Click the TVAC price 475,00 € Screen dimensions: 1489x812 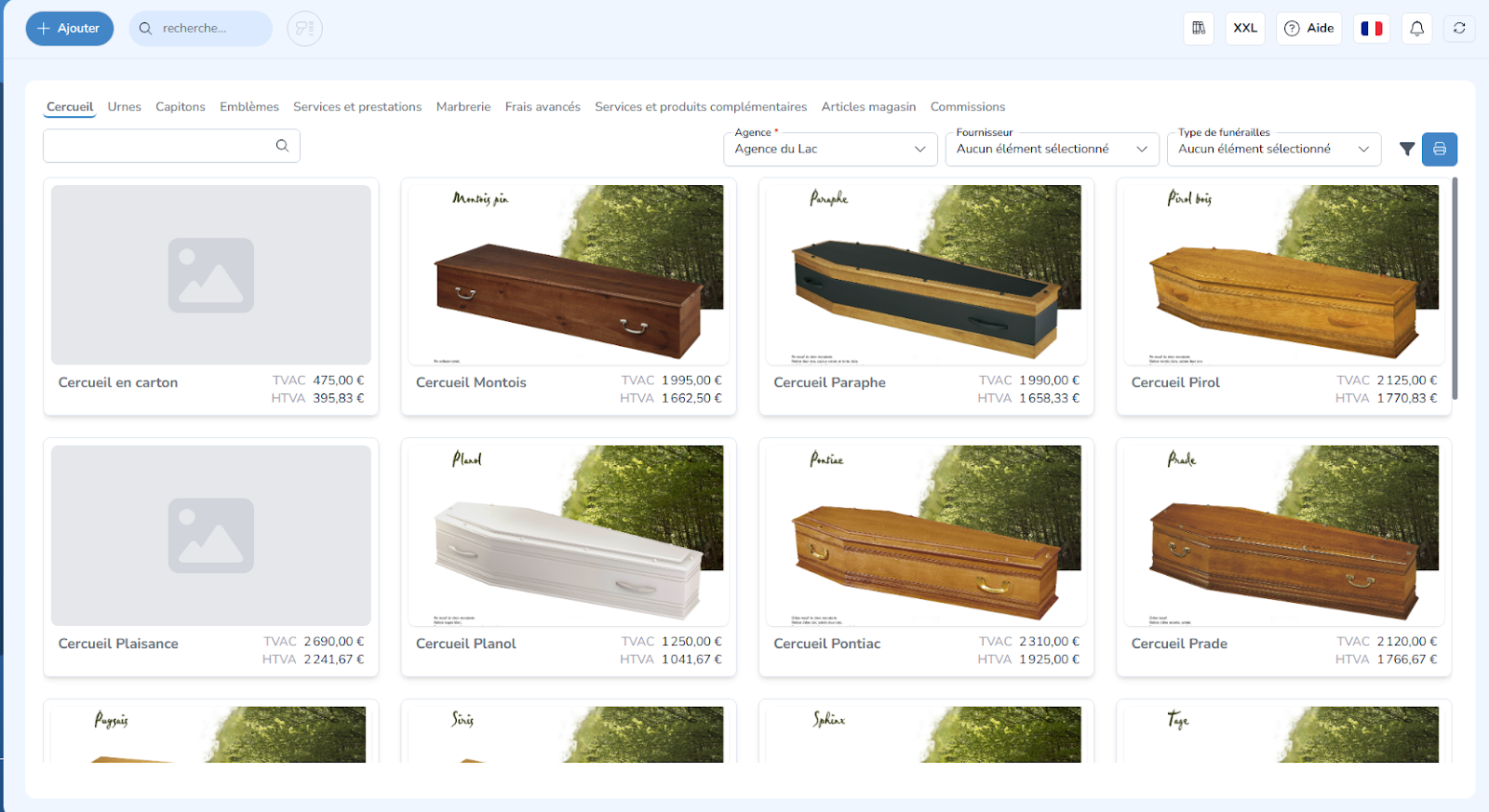[x=339, y=380]
